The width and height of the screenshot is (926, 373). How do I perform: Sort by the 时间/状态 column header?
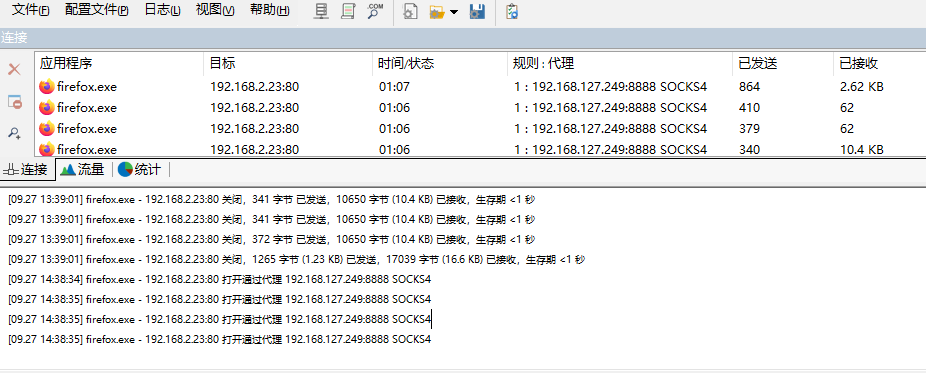point(440,64)
